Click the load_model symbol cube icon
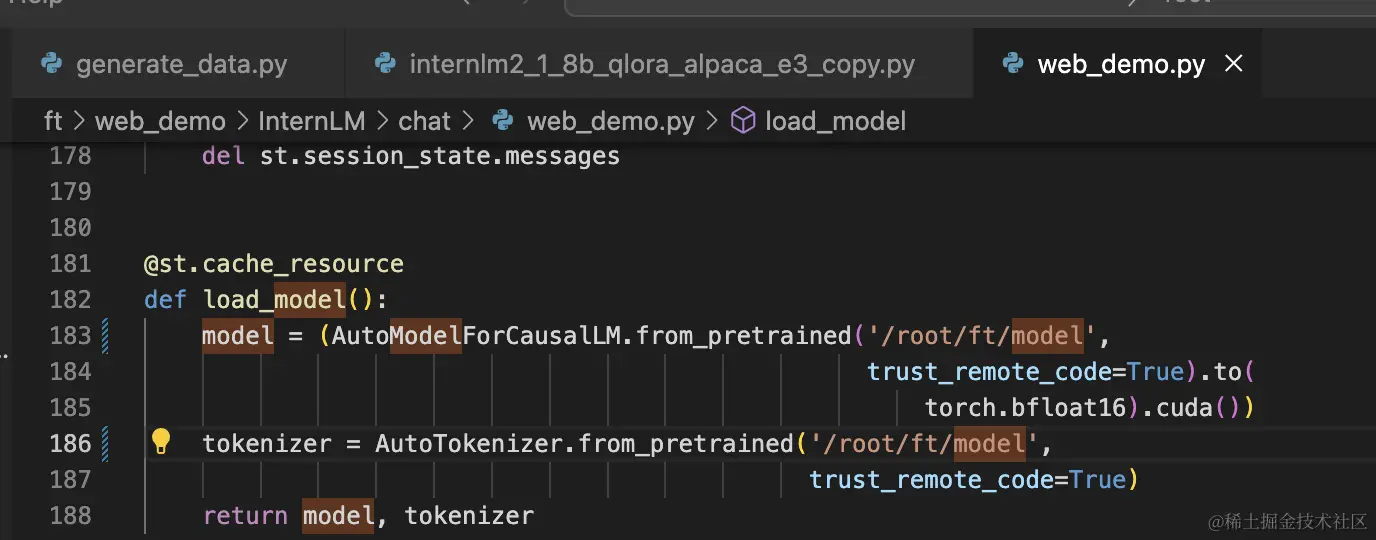The height and width of the screenshot is (540, 1376). [x=743, y=121]
